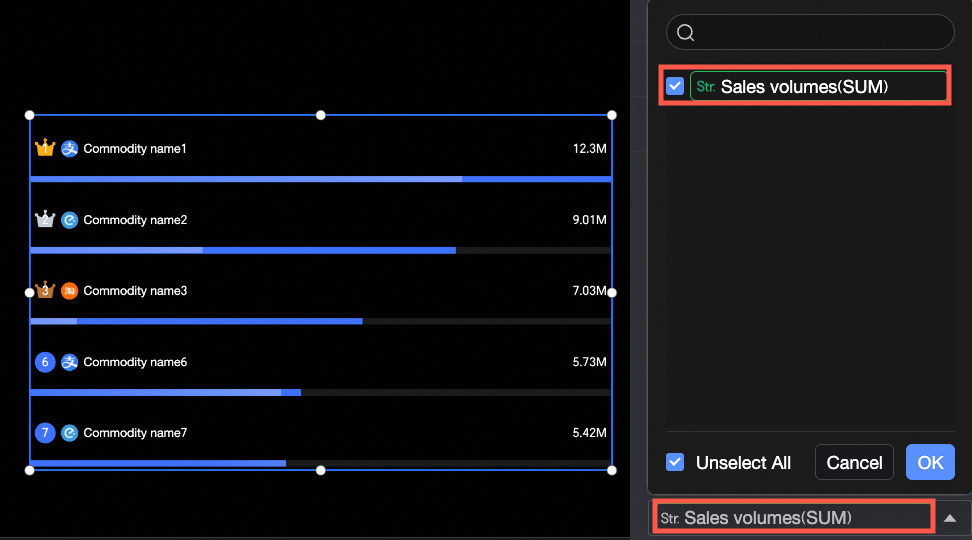Select the Commodity name1 label
The height and width of the screenshot is (540, 972).
pyautogui.click(x=135, y=149)
